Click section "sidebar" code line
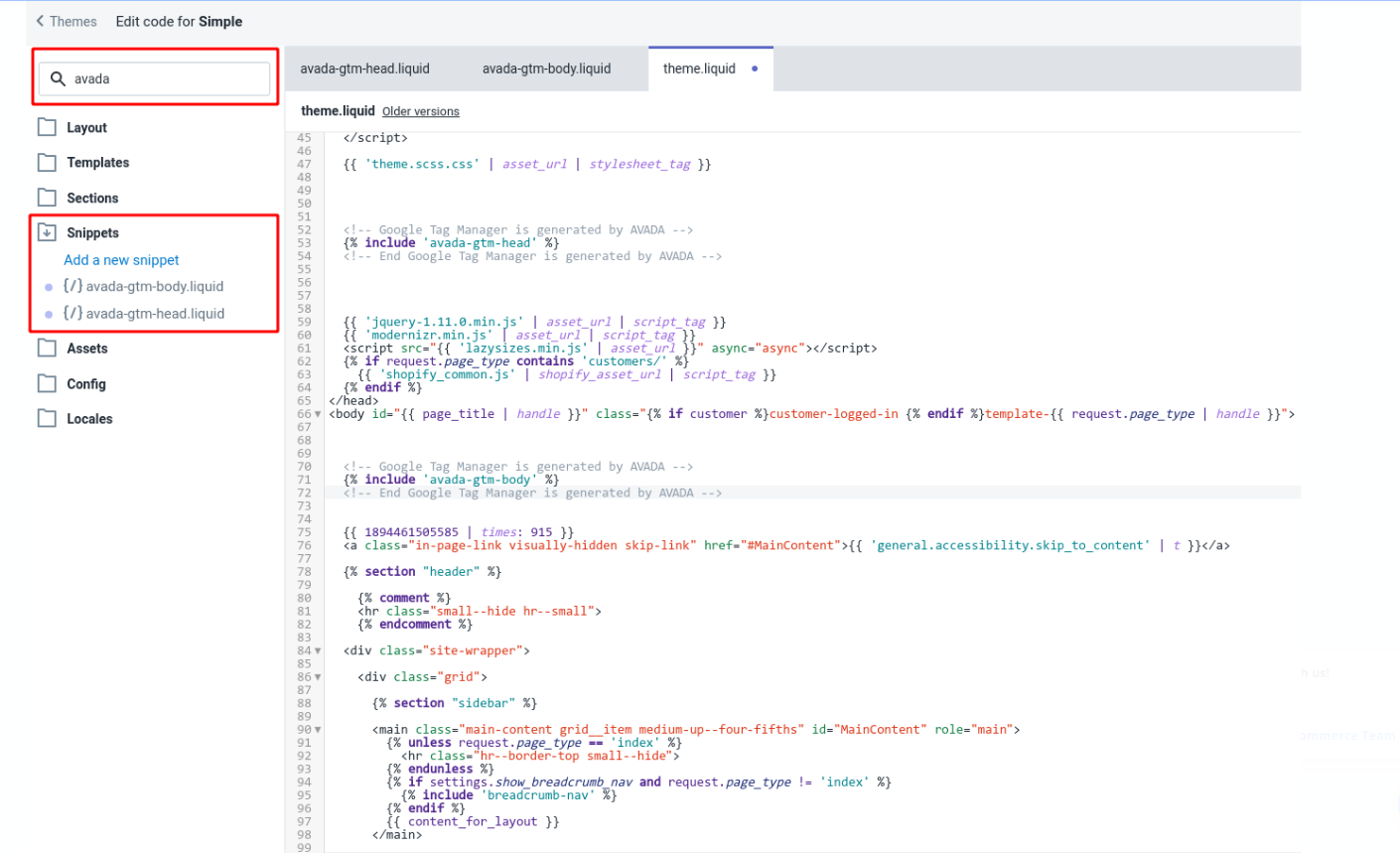Viewport: 1400px width, 853px height. (455, 703)
